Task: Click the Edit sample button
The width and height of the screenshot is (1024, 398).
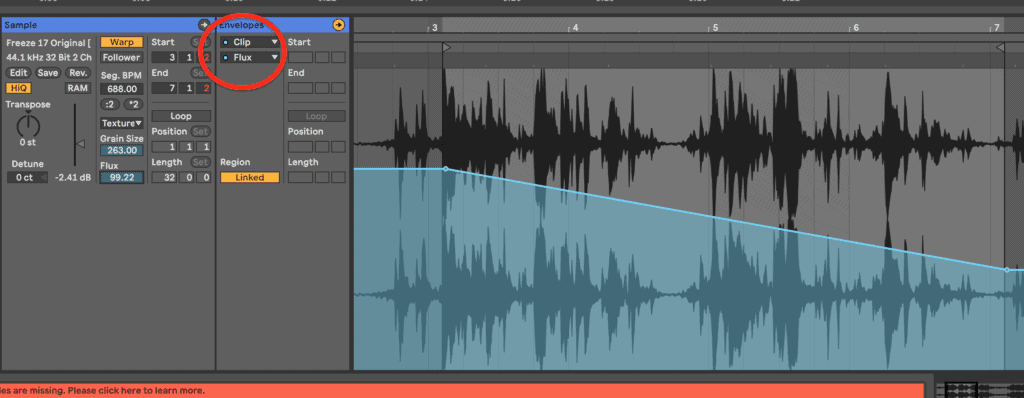Action: tap(18, 73)
